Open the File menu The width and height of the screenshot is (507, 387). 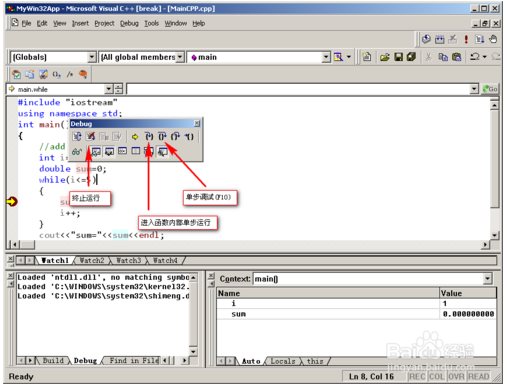tap(26, 23)
